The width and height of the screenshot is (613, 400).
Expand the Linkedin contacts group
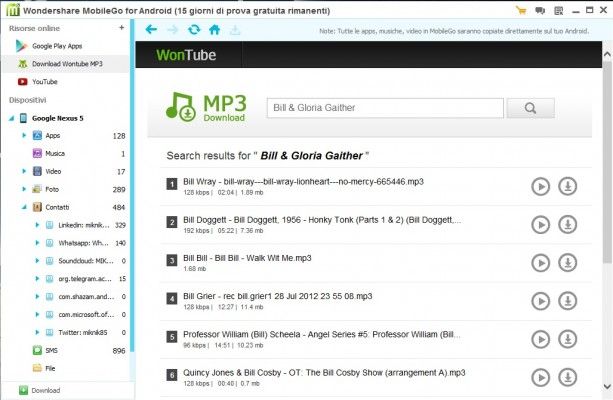tap(37, 225)
